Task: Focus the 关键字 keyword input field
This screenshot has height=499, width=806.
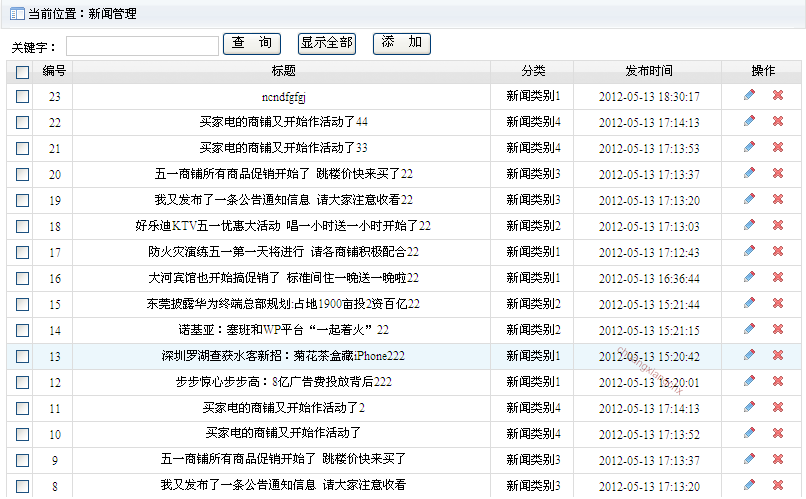Action: (142, 46)
